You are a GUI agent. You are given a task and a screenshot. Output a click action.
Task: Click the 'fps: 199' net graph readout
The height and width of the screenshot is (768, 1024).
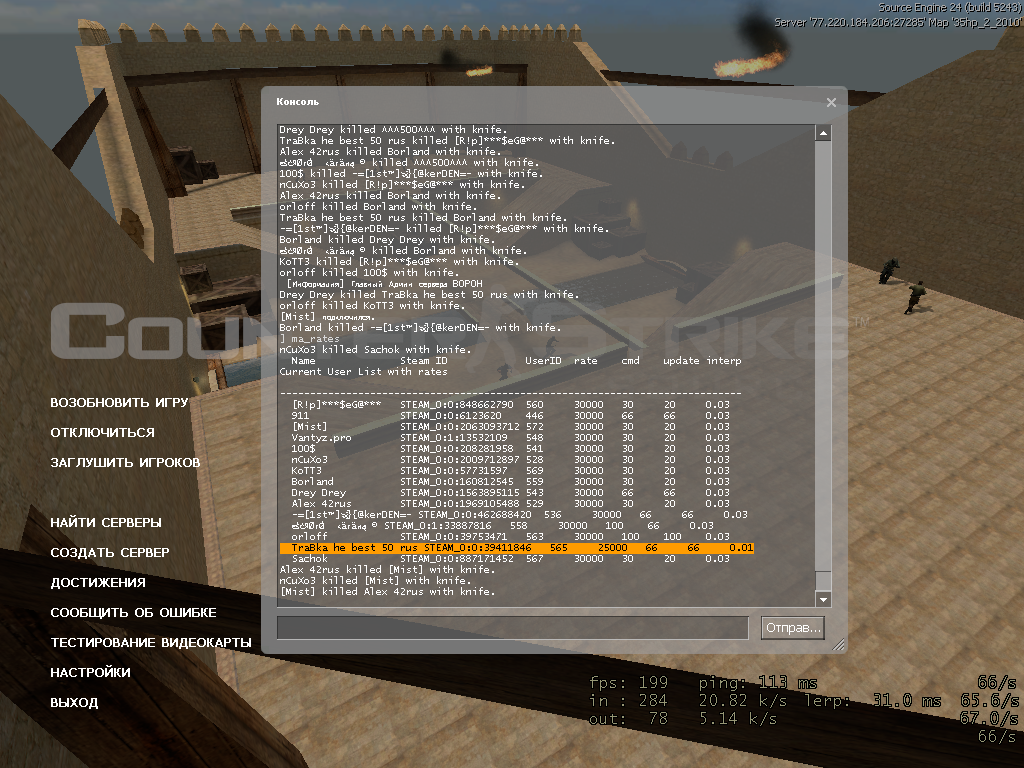628,683
